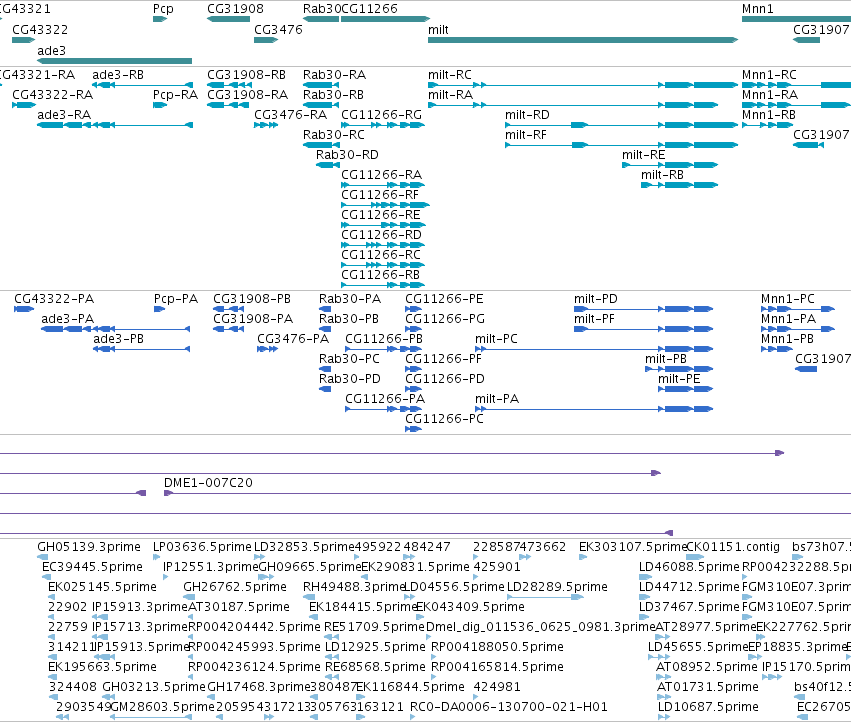Click transcript milt-RF label
Screen dimensions: 851x722
(x=526, y=135)
